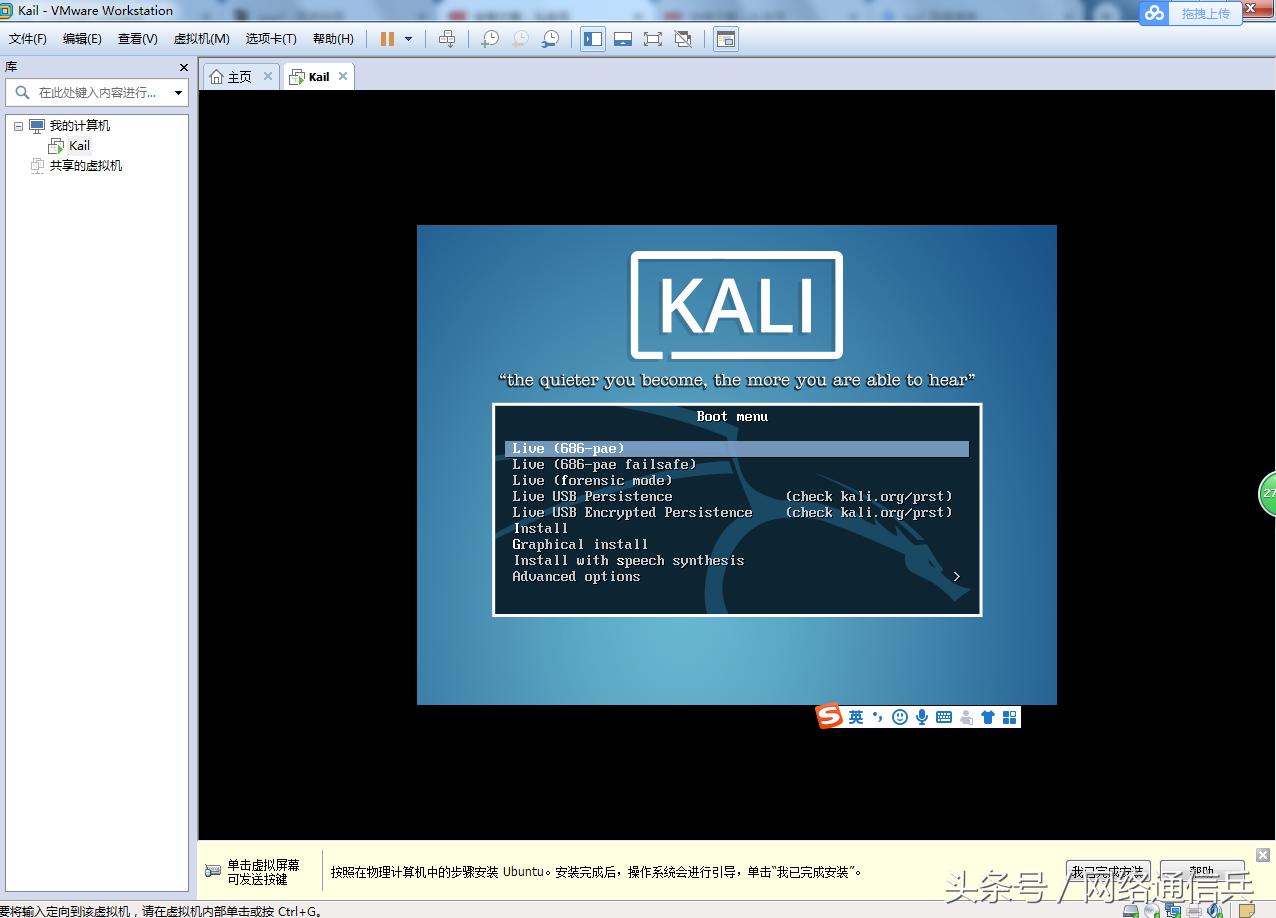The height and width of the screenshot is (918, 1276).
Task: Click the 帮助 button
Action: tap(1202, 870)
